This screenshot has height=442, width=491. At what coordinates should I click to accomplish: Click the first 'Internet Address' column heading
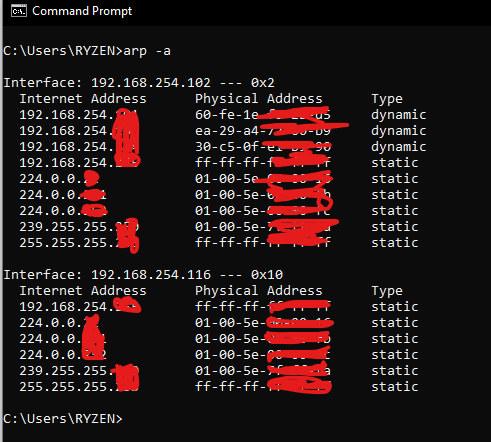(x=83, y=99)
